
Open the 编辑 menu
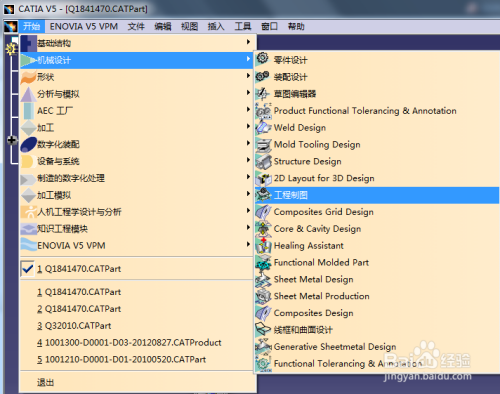(x=163, y=26)
